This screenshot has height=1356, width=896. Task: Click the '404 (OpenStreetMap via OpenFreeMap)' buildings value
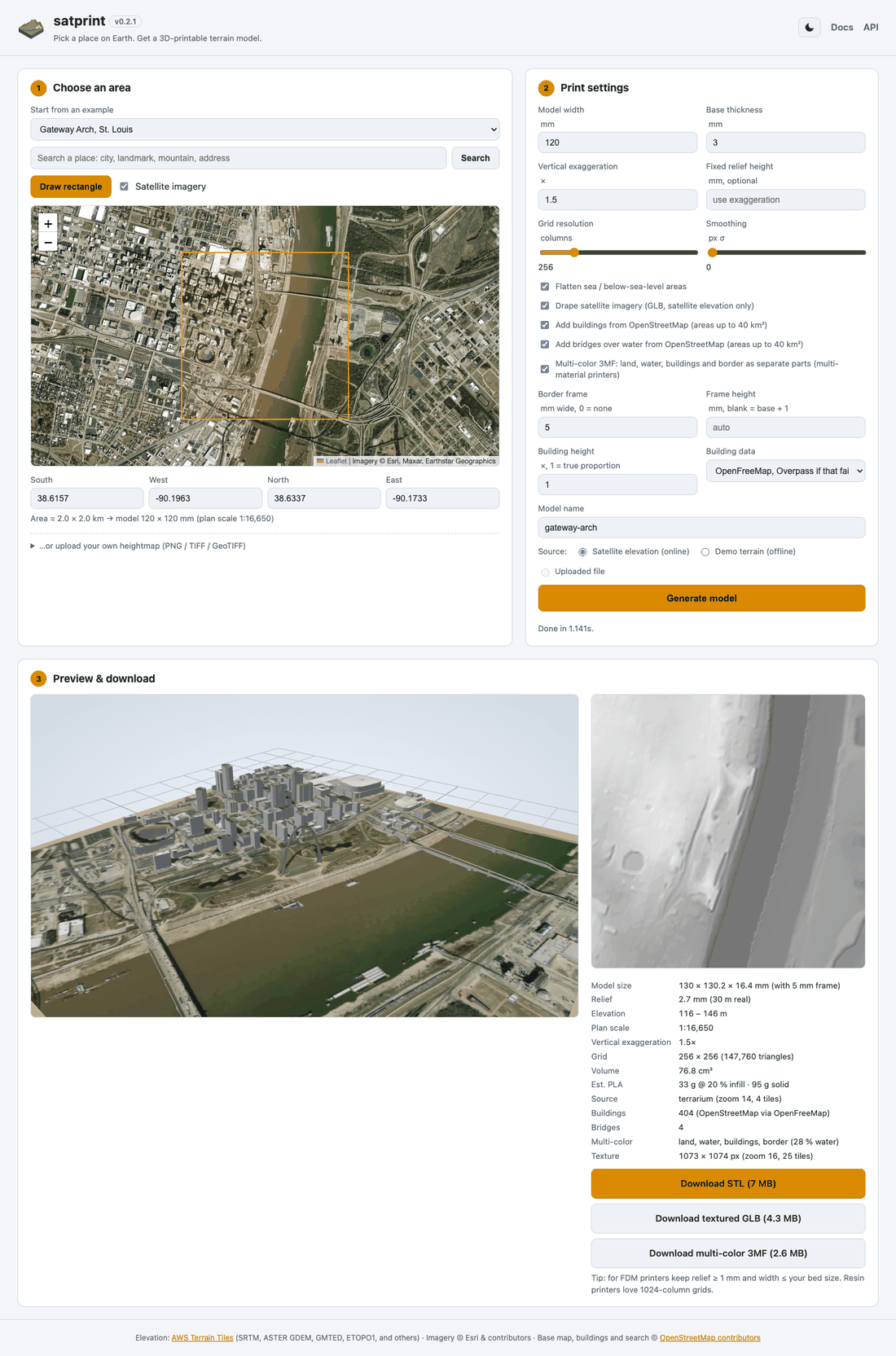coord(753,1113)
